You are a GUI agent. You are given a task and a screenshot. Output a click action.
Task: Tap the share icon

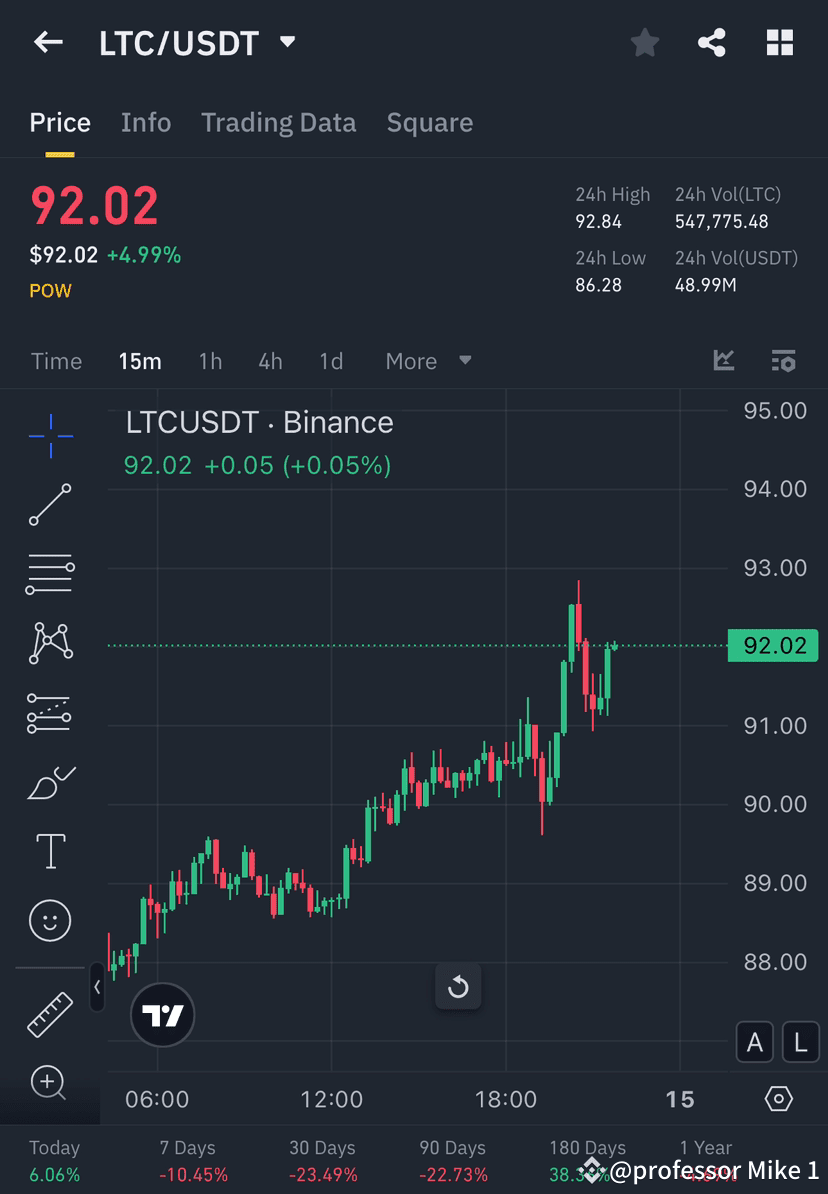click(712, 42)
